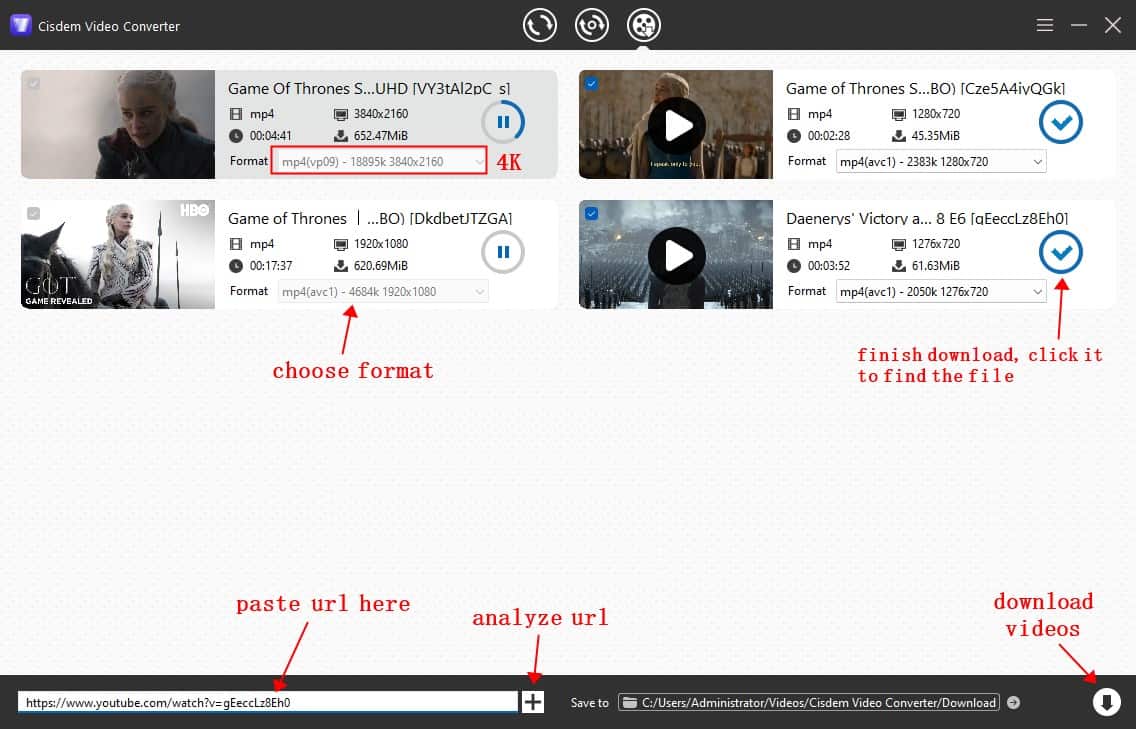Minimize the Cisdem window
The image size is (1136, 729).
pyautogui.click(x=1079, y=25)
